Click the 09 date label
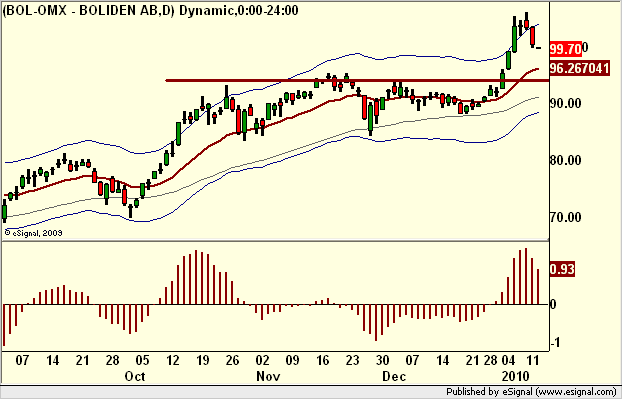 (x=292, y=360)
